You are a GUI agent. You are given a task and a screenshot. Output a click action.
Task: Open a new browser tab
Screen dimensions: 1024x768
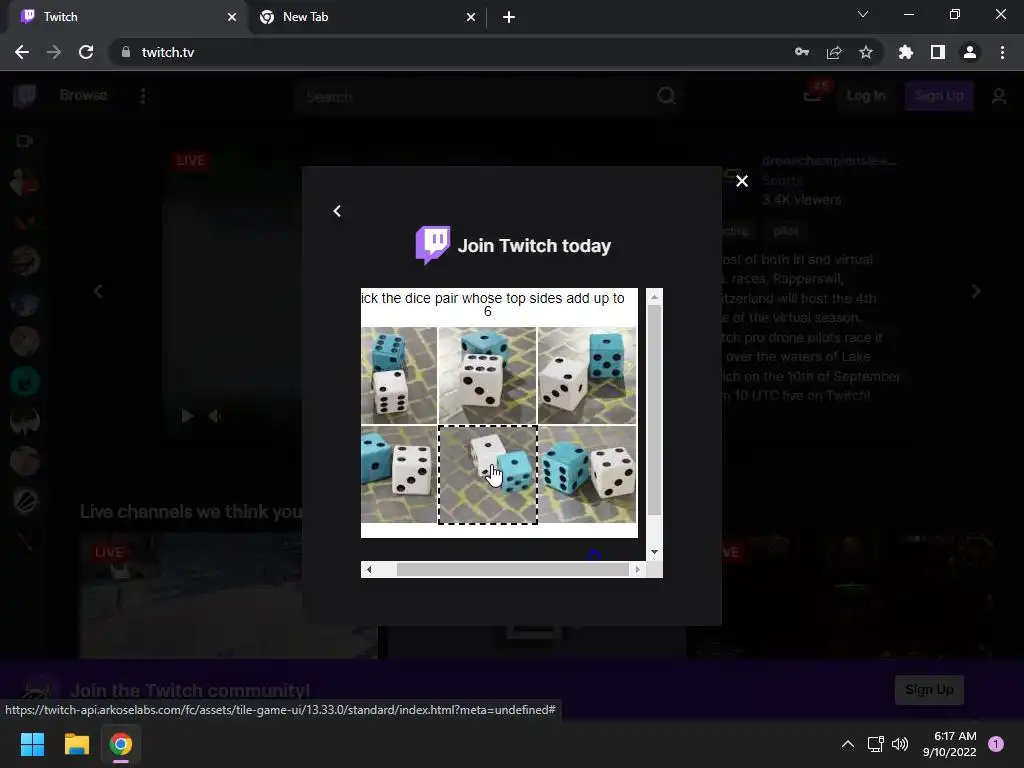[509, 17]
